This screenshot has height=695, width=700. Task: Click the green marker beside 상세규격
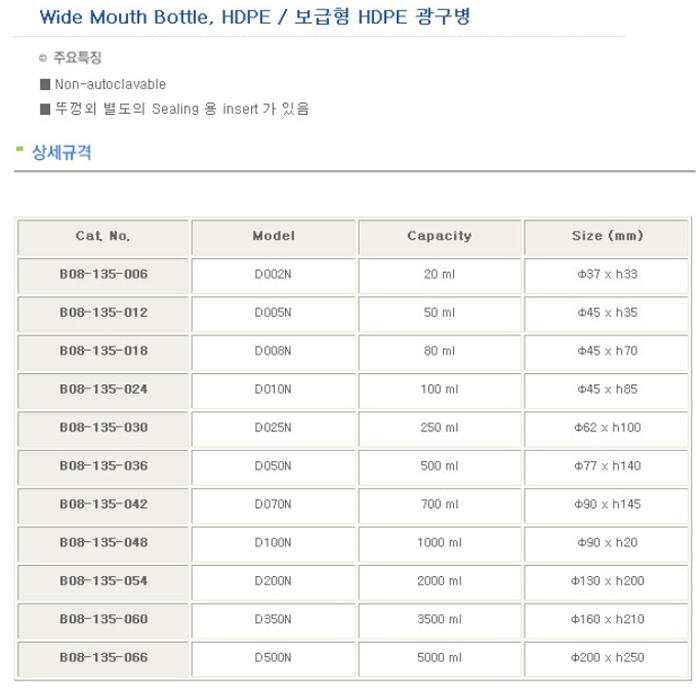pyautogui.click(x=20, y=150)
